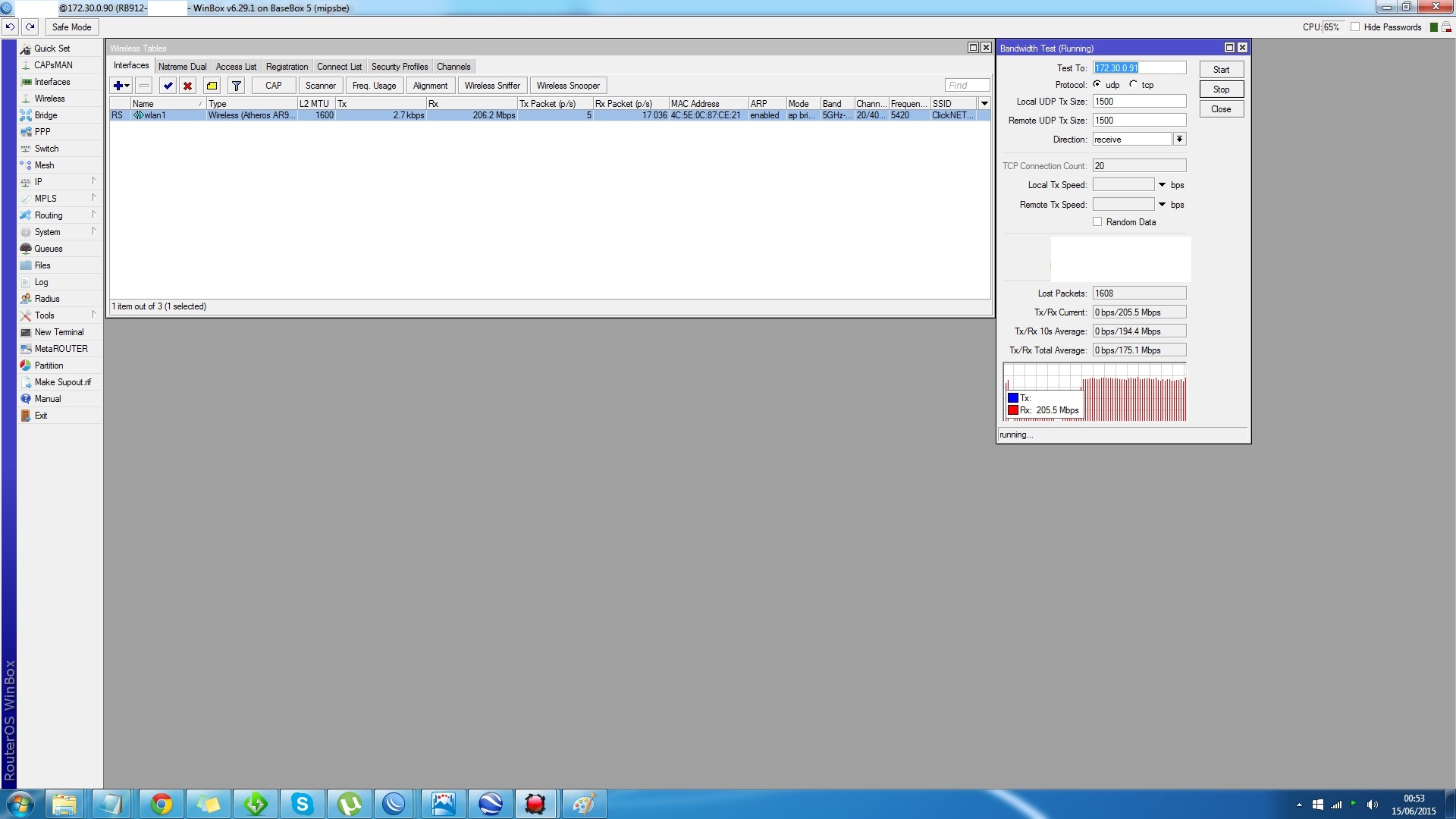Open the table columns dropdown arrow

984,103
